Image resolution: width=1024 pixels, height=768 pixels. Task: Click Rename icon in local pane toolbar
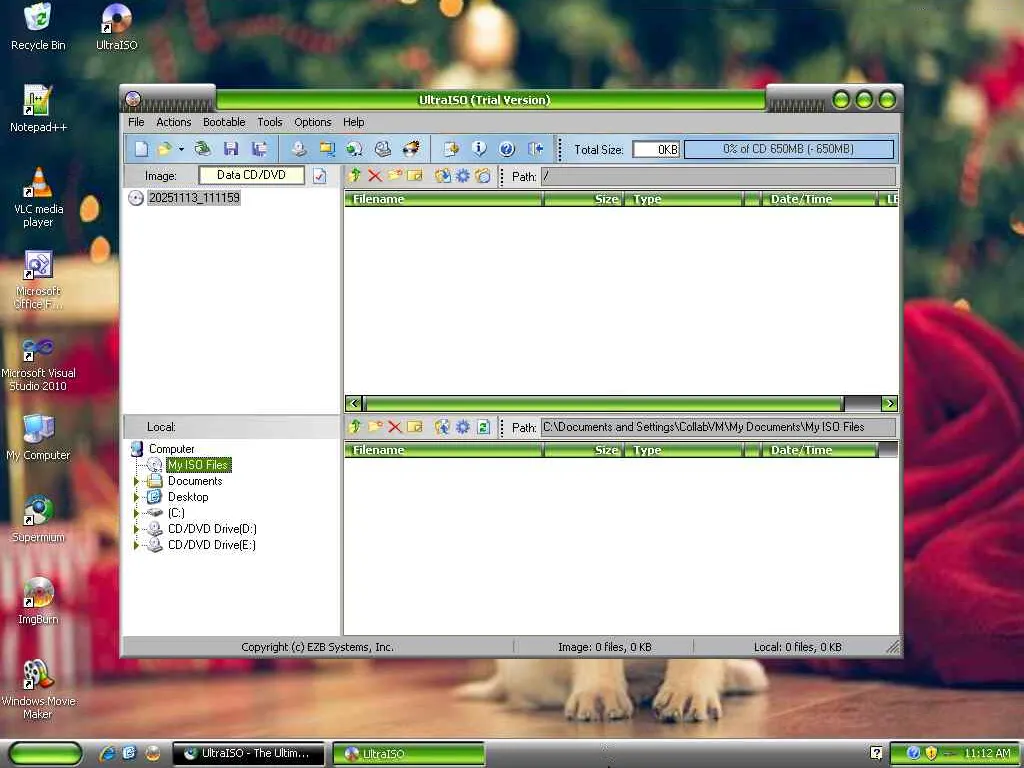415,426
